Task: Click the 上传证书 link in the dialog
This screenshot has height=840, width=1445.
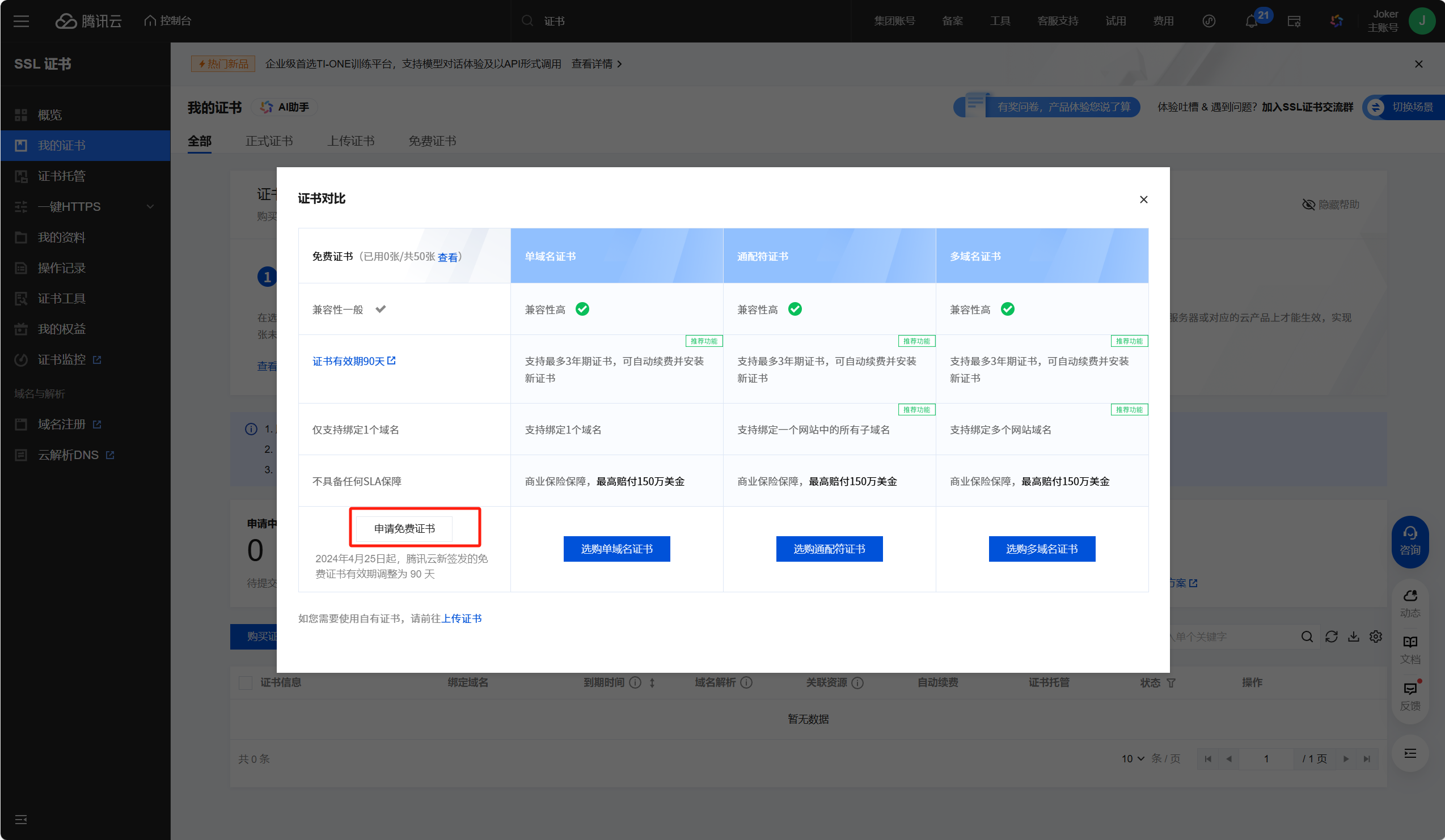Action: click(x=461, y=618)
